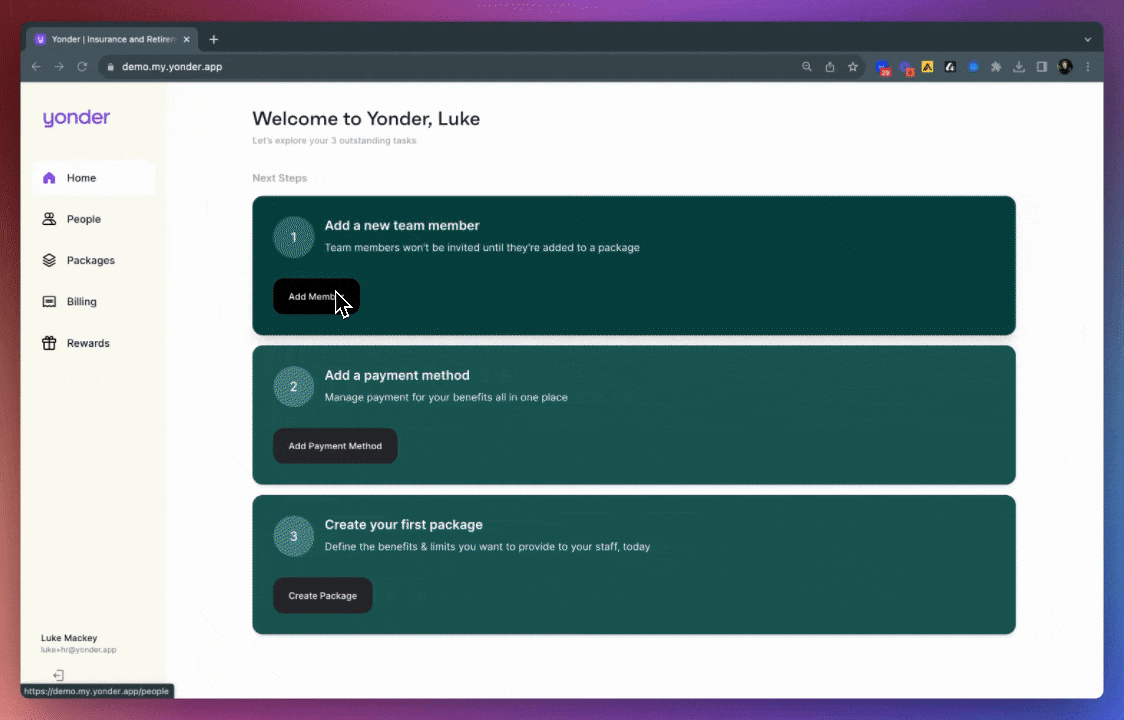Bookmark page with star icon
The image size is (1124, 720).
(x=852, y=67)
